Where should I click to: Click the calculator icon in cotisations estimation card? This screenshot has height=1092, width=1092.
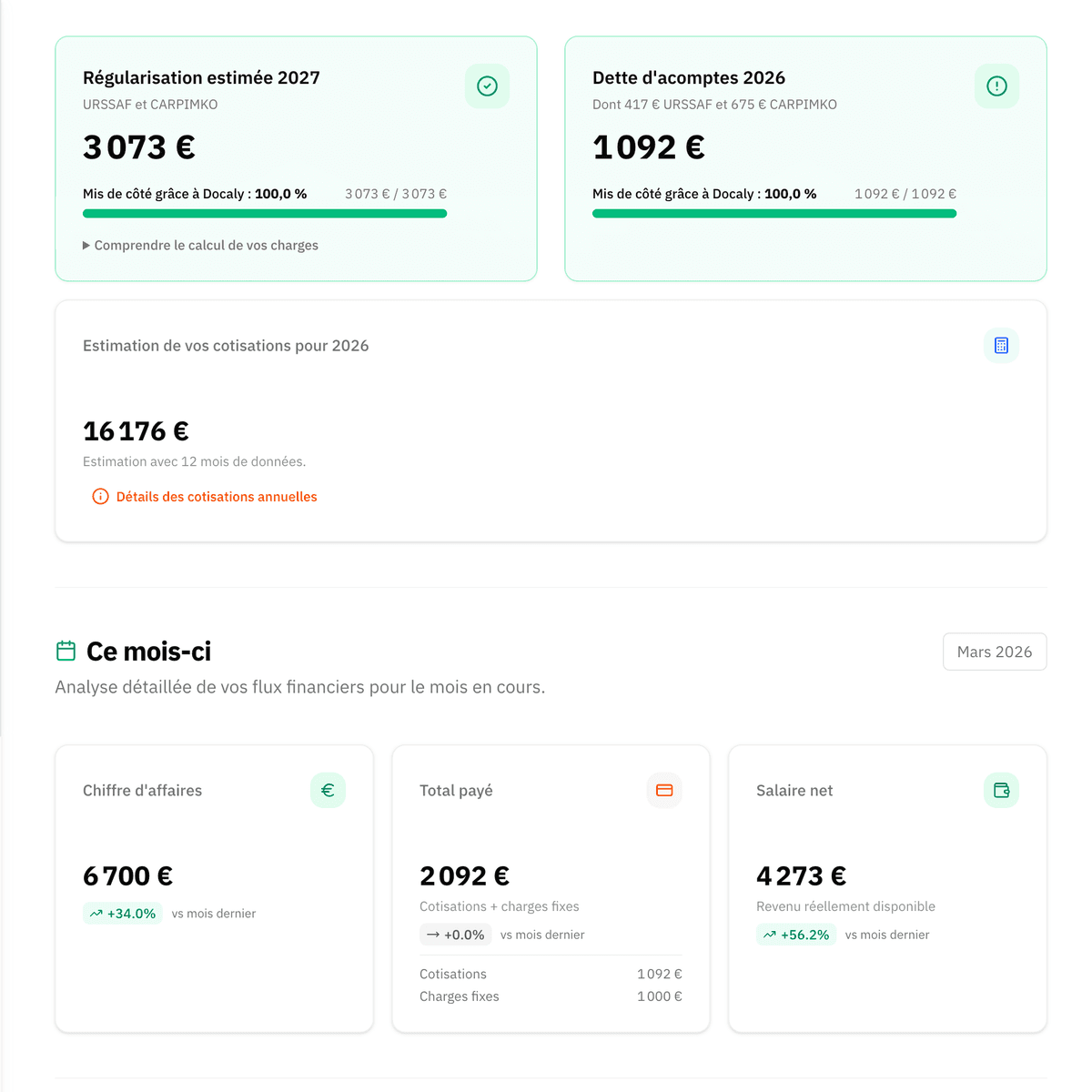coord(1001,346)
